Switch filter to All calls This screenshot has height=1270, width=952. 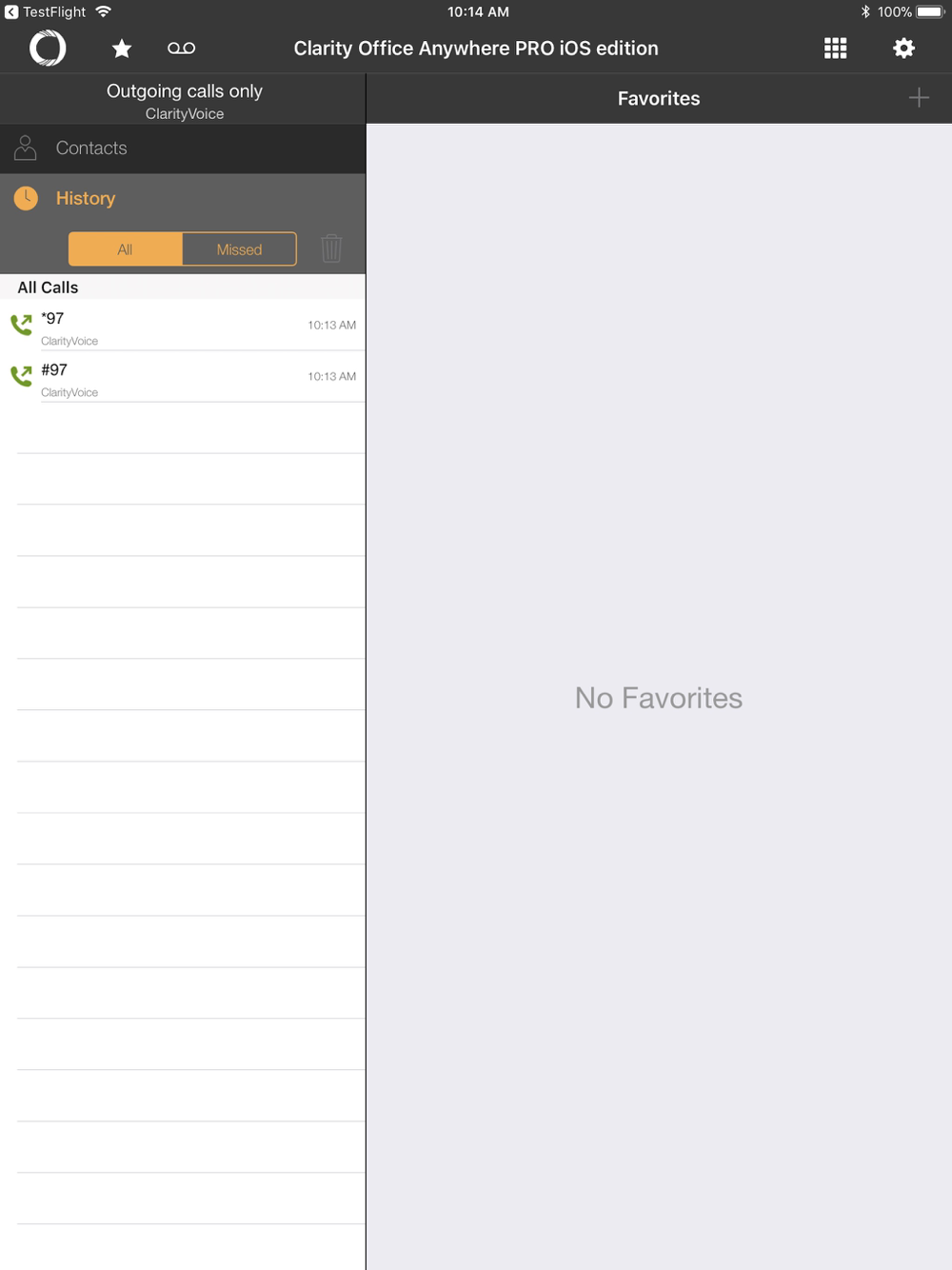(x=125, y=249)
